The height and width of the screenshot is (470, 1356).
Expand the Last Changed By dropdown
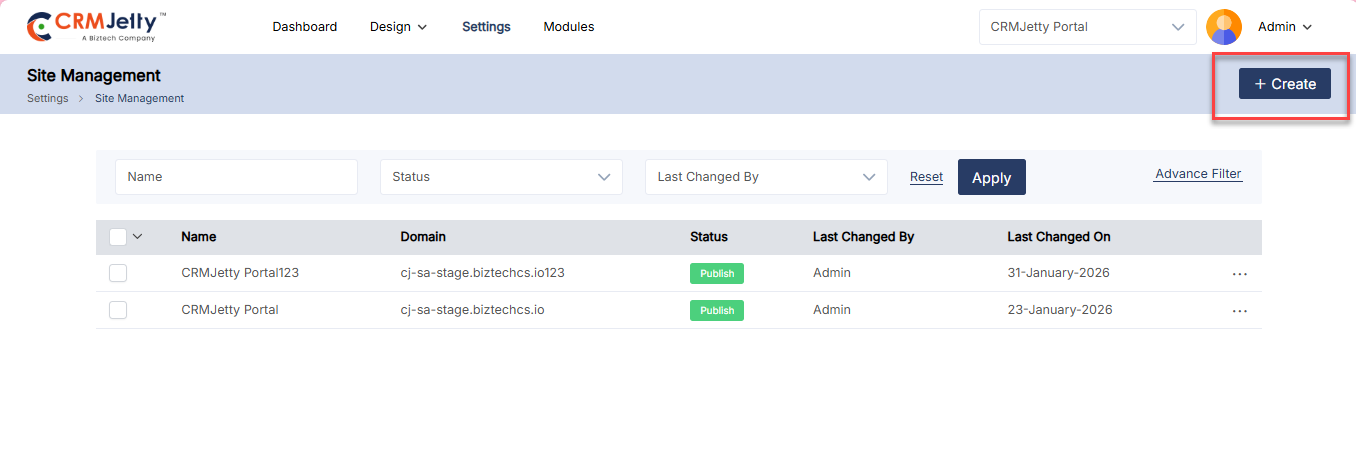(x=766, y=177)
